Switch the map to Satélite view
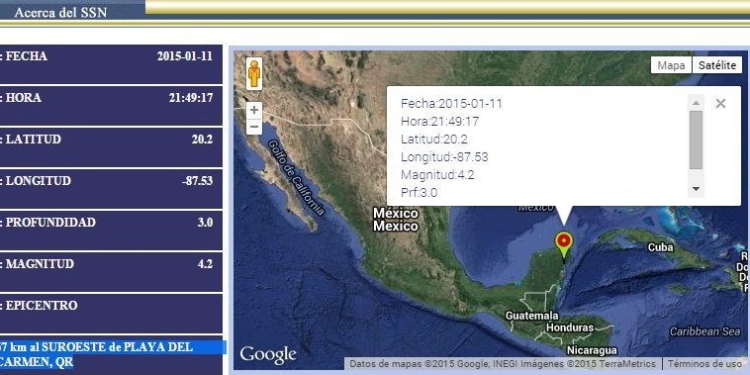The width and height of the screenshot is (750, 375). coord(717,66)
